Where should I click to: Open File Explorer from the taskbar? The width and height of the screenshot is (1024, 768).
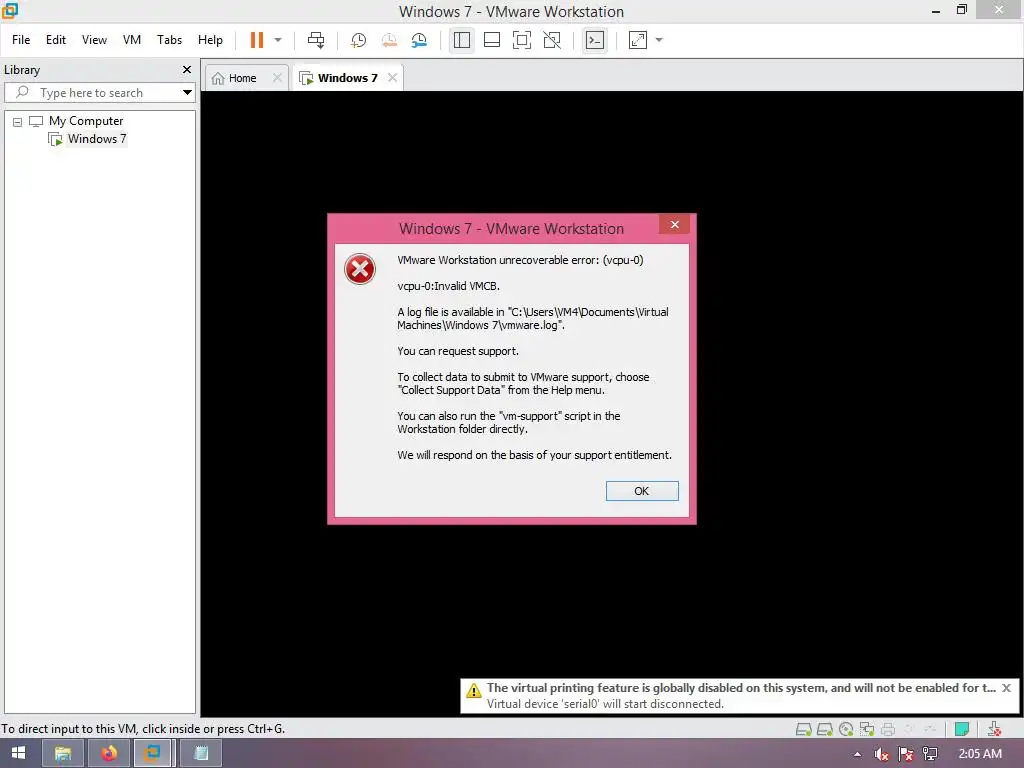coord(63,754)
